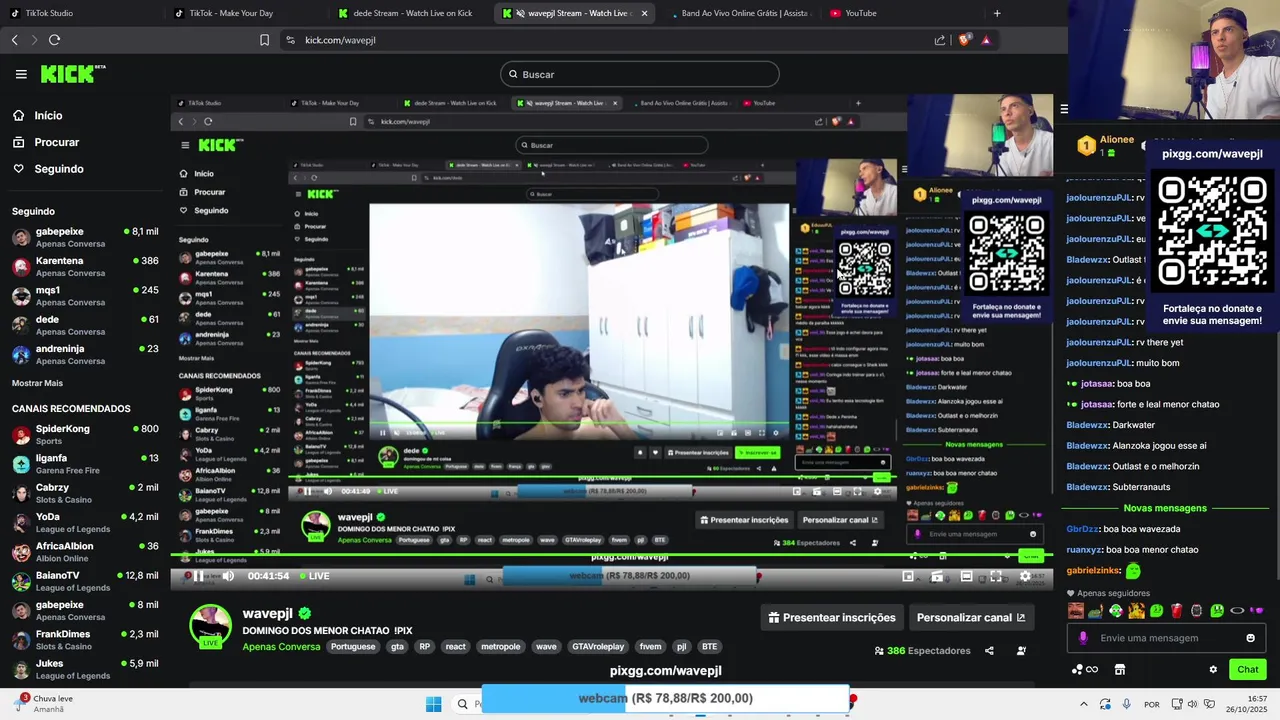Viewport: 1280px width, 720px height.
Task: Open the SpiderKong recommended channel
Action: (85, 435)
